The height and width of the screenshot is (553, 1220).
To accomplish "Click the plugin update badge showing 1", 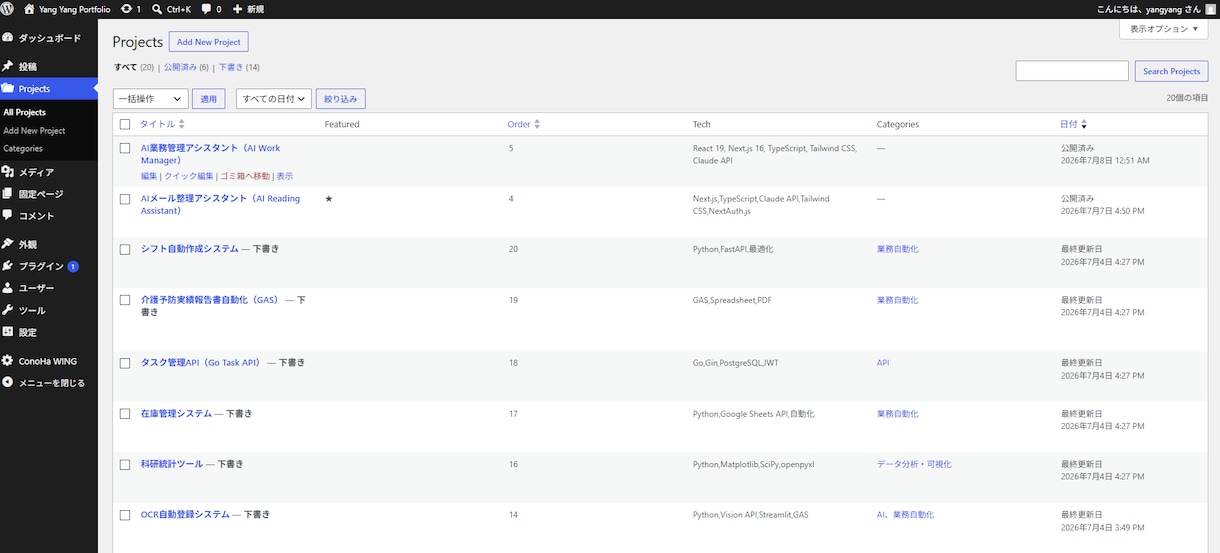I will click(x=73, y=267).
